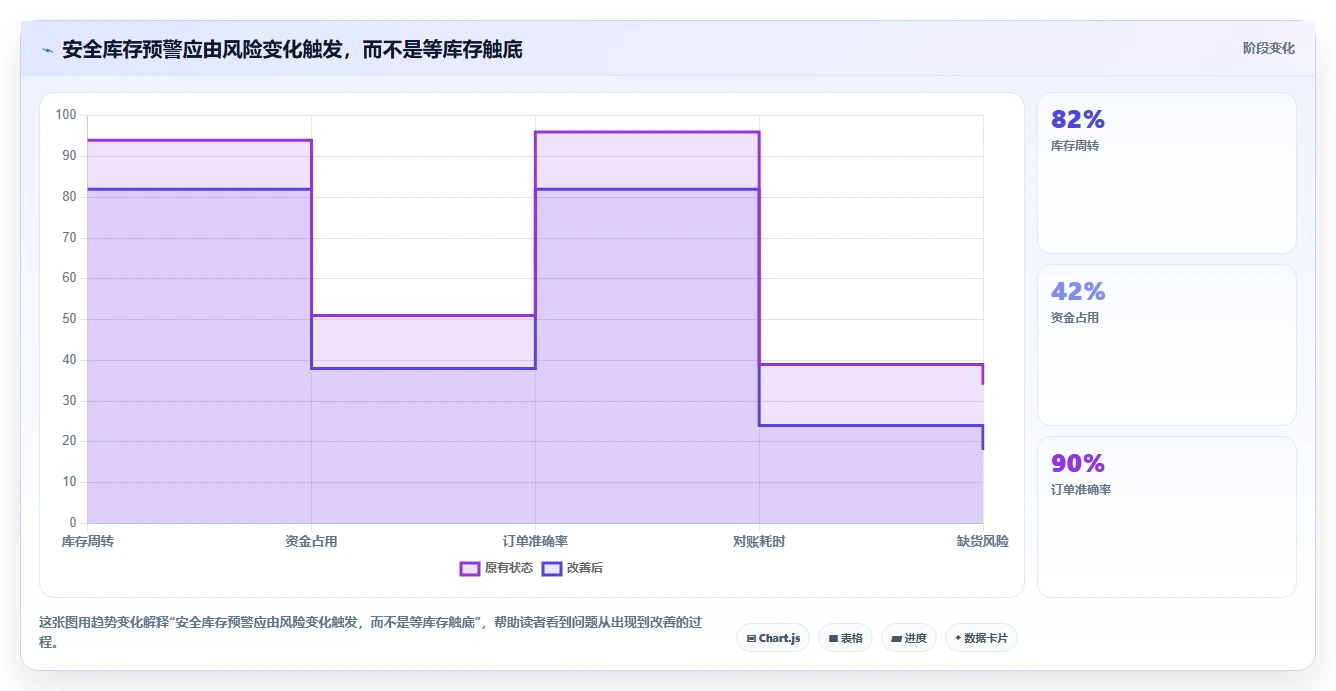The height and width of the screenshot is (691, 1336).
Task: Open the 42% 资金占用 card
Action: pos(1167,345)
